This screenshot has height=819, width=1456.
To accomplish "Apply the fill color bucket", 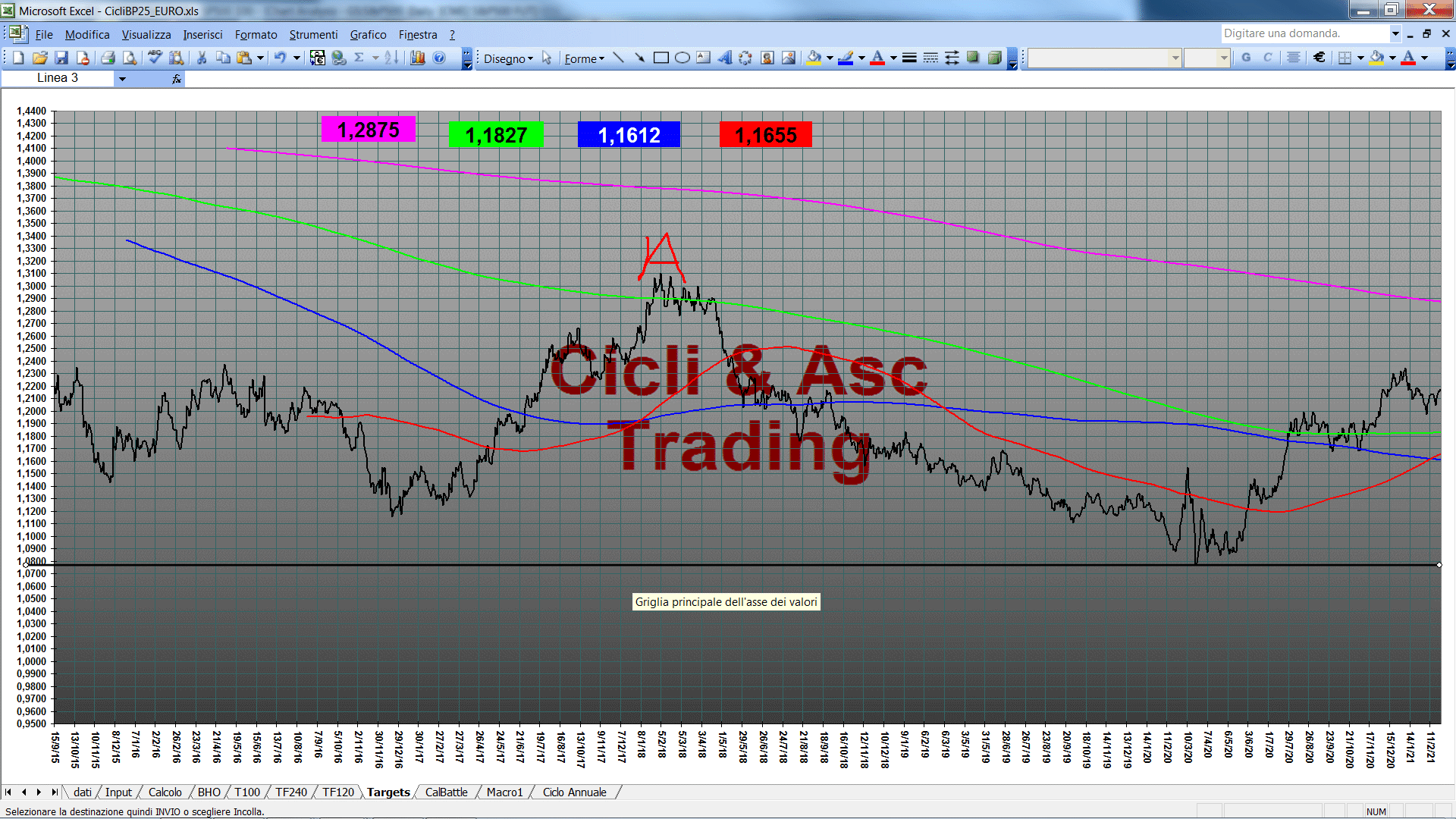I will pos(814,58).
